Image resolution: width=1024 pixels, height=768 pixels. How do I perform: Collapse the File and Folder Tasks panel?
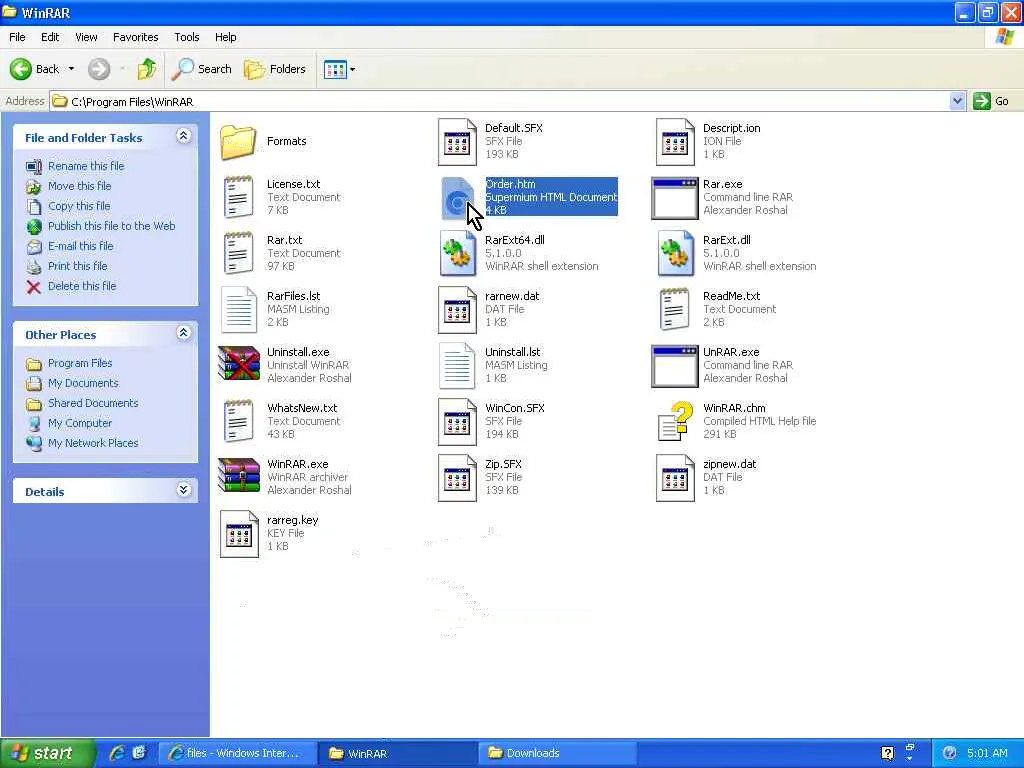click(184, 136)
